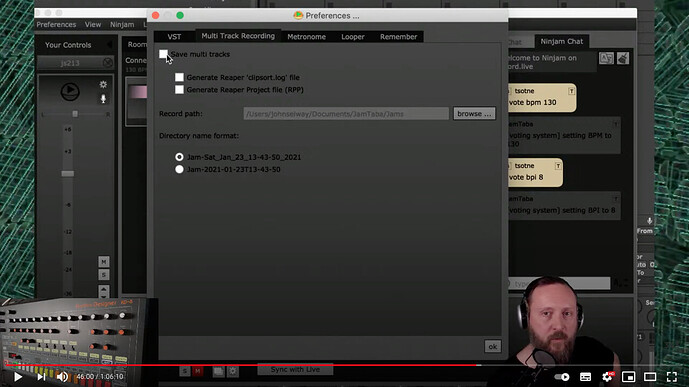
Task: Confirm preferences with the ok button
Action: click(x=493, y=347)
